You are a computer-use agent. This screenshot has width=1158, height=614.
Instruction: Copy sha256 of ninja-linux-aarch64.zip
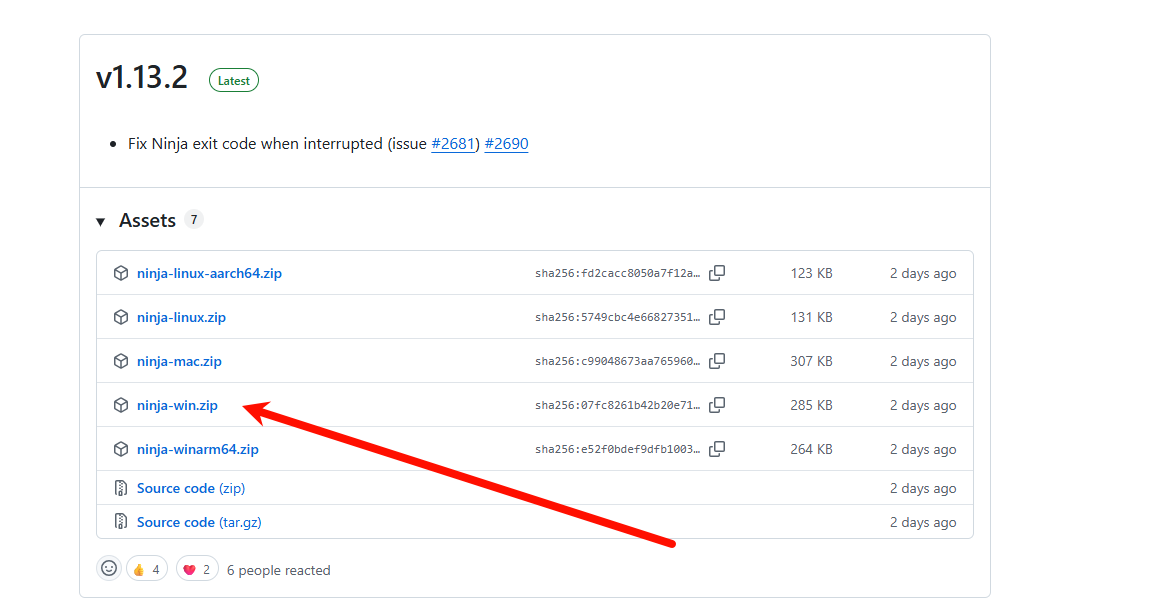point(717,273)
